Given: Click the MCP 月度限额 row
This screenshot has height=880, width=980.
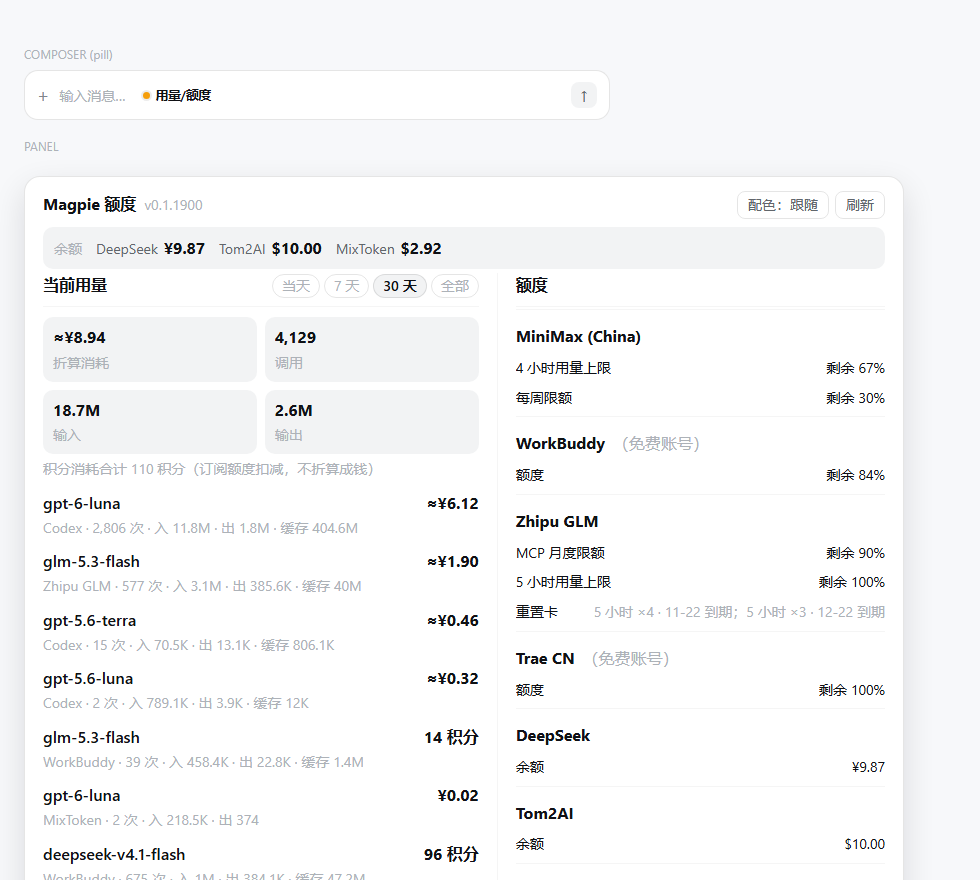Looking at the screenshot, I should (700, 553).
